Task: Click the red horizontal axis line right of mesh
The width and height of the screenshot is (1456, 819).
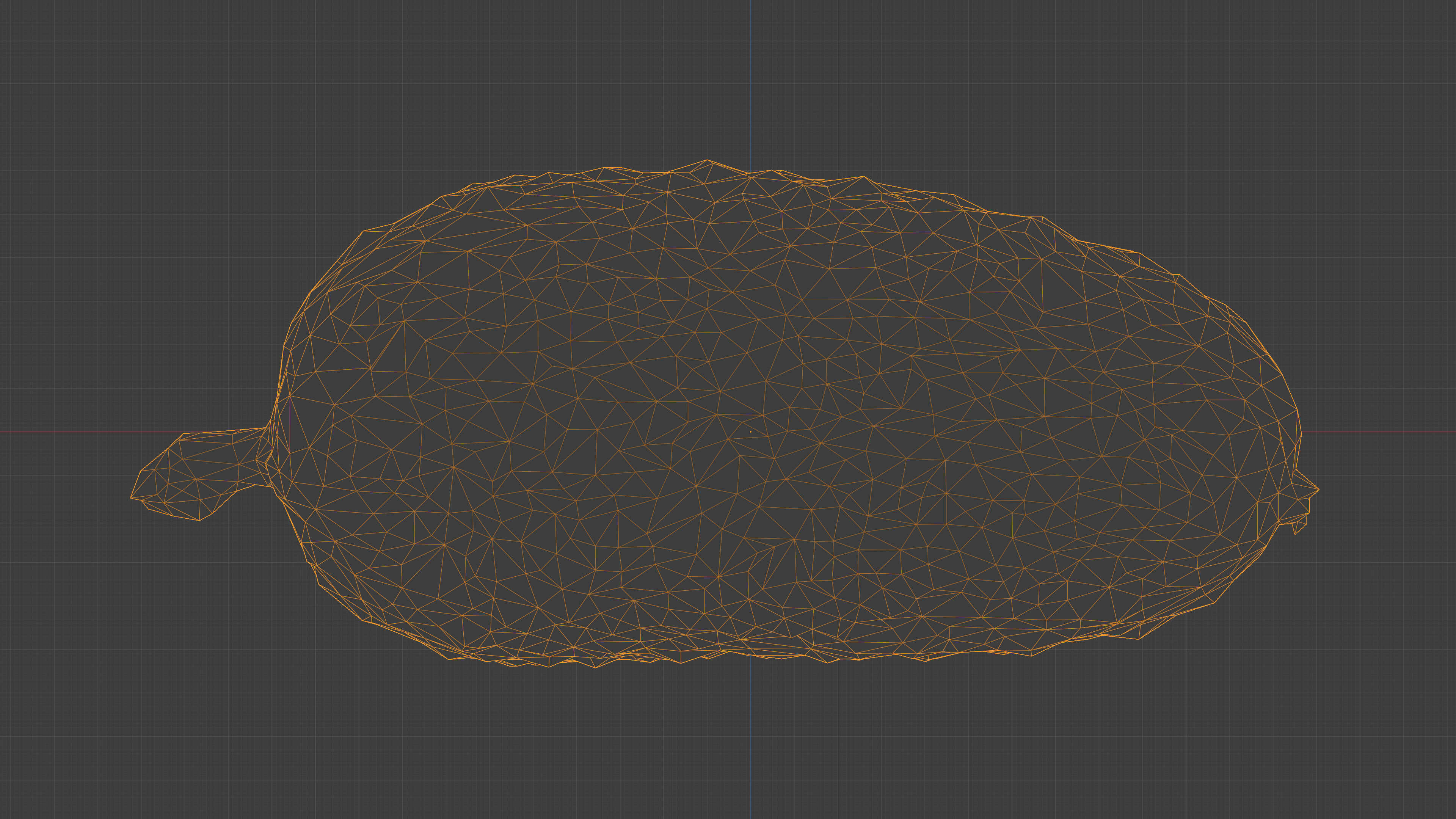Action: (x=1385, y=432)
